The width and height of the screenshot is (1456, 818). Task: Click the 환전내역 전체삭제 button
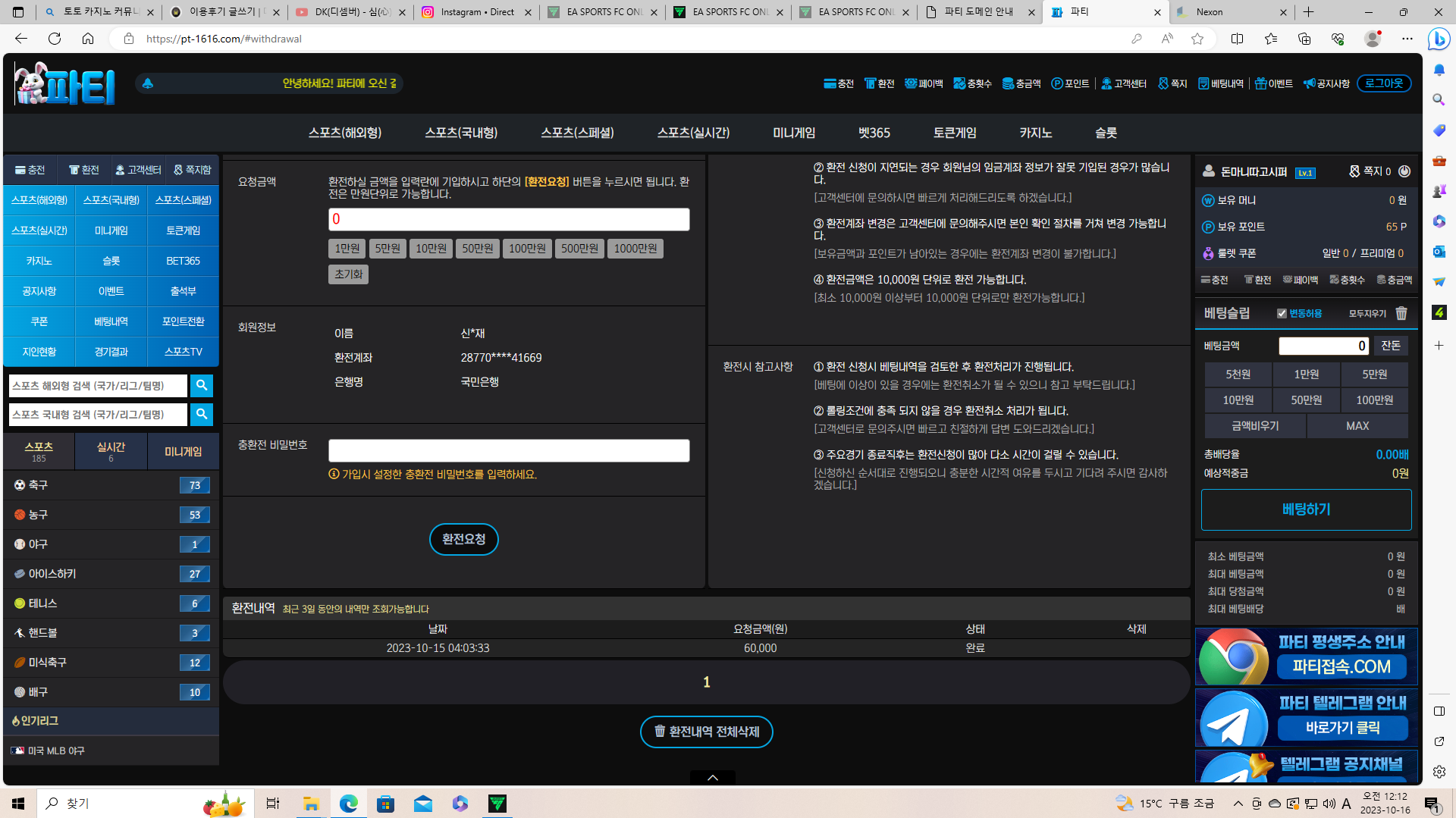706,732
